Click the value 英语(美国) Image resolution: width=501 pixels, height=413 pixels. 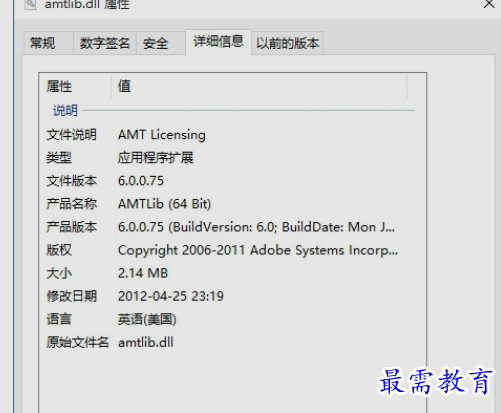pyautogui.click(x=147, y=319)
